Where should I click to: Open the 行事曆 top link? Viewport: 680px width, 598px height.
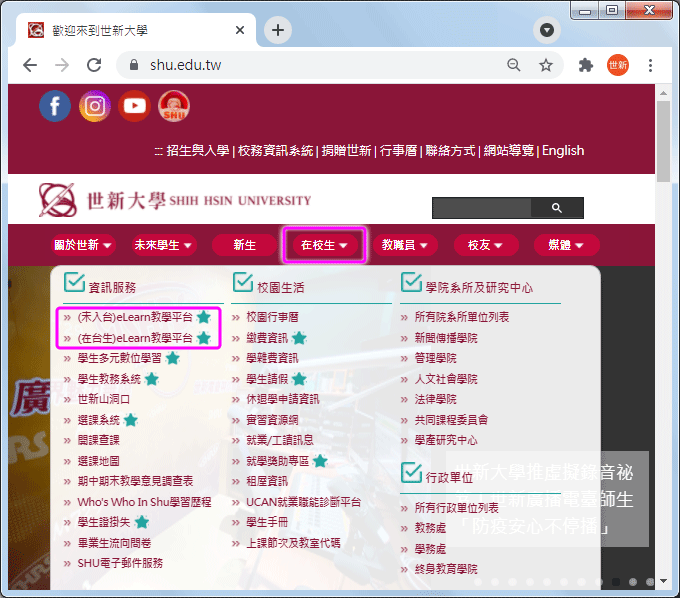pyautogui.click(x=398, y=150)
